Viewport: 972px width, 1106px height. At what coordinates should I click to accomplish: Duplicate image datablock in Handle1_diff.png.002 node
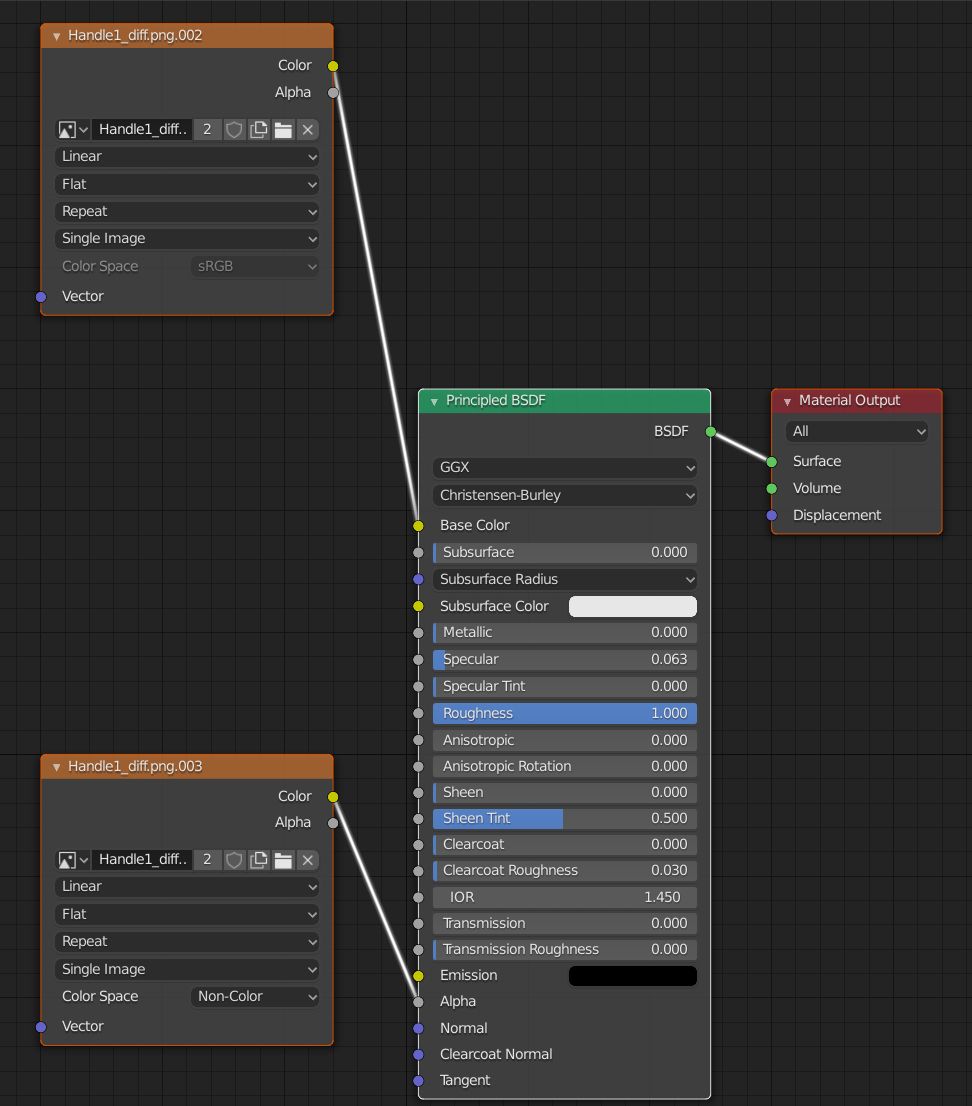(259, 130)
